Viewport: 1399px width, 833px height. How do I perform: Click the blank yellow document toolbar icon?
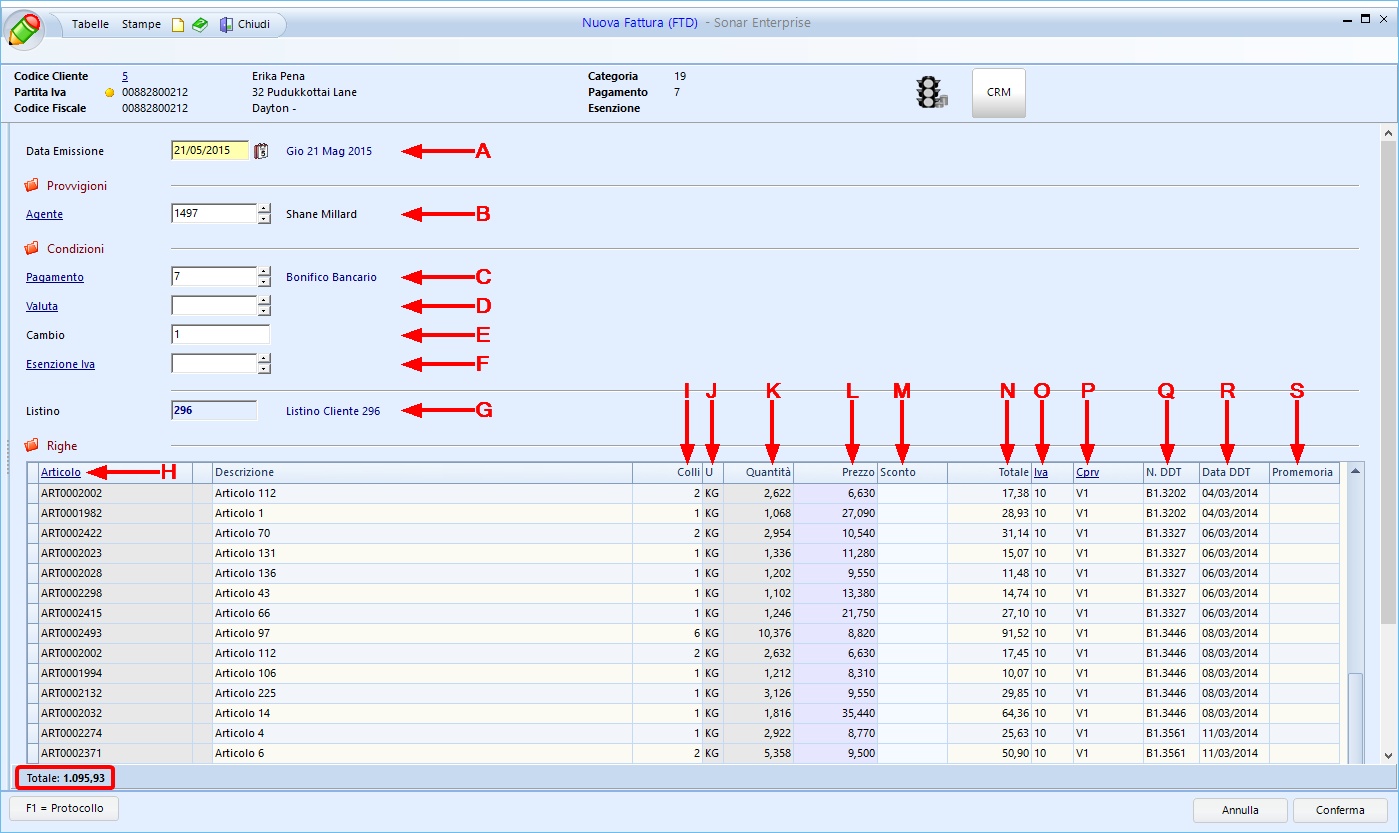click(x=178, y=25)
